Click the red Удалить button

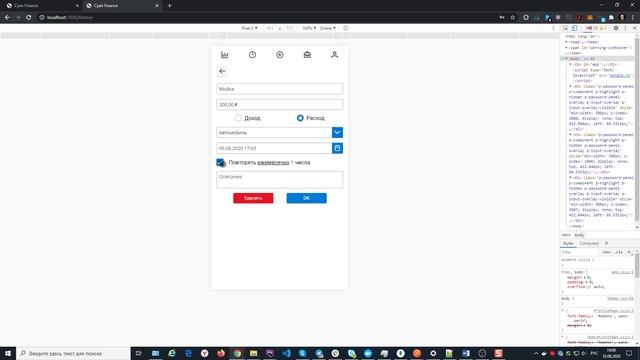[x=253, y=198]
